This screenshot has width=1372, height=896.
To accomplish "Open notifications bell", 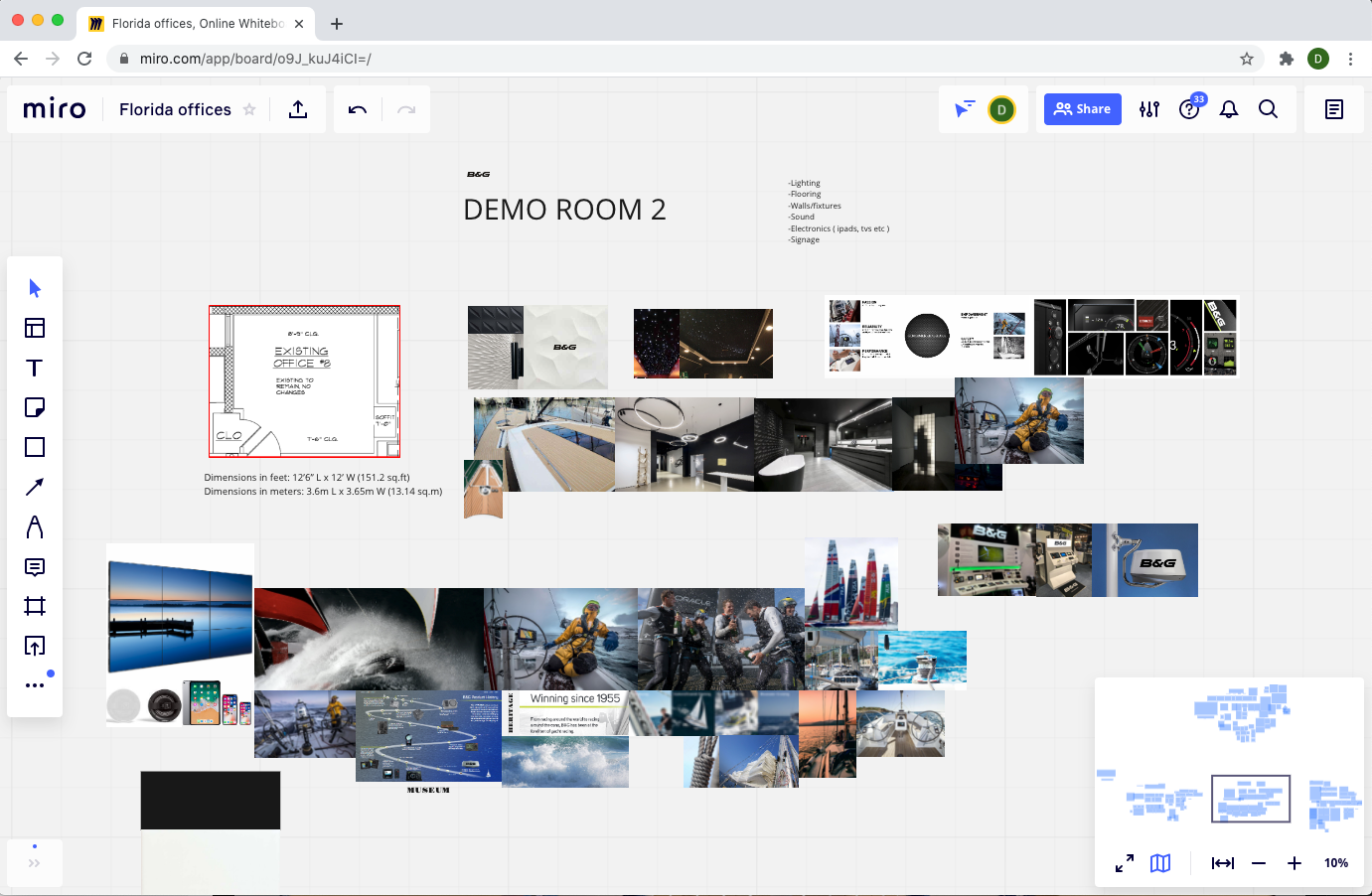I will [x=1229, y=109].
